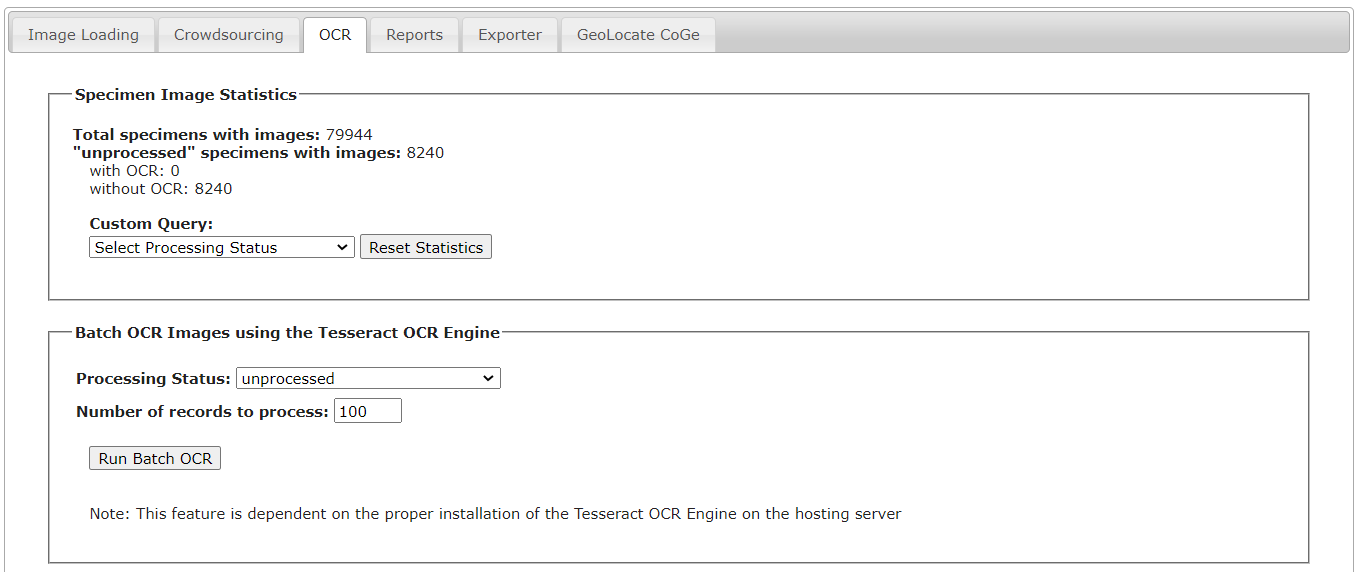Click the Run Batch OCR button

pyautogui.click(x=155, y=458)
